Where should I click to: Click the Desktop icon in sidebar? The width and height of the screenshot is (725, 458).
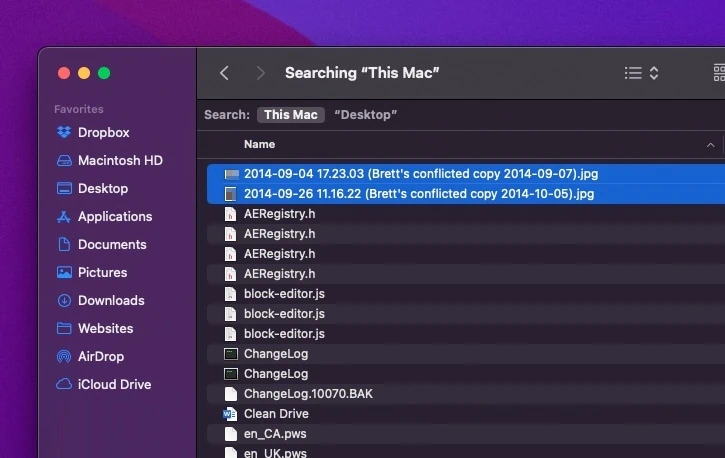pos(64,189)
